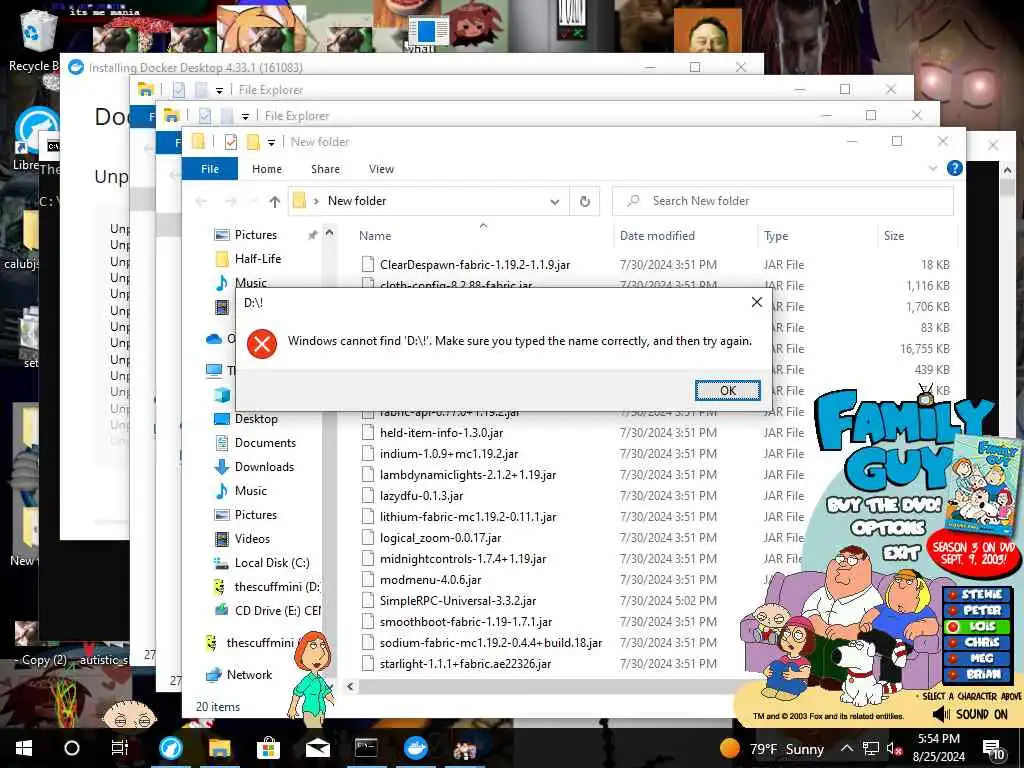Open Downloads in the navigation pane
This screenshot has height=768, width=1024.
tap(264, 466)
